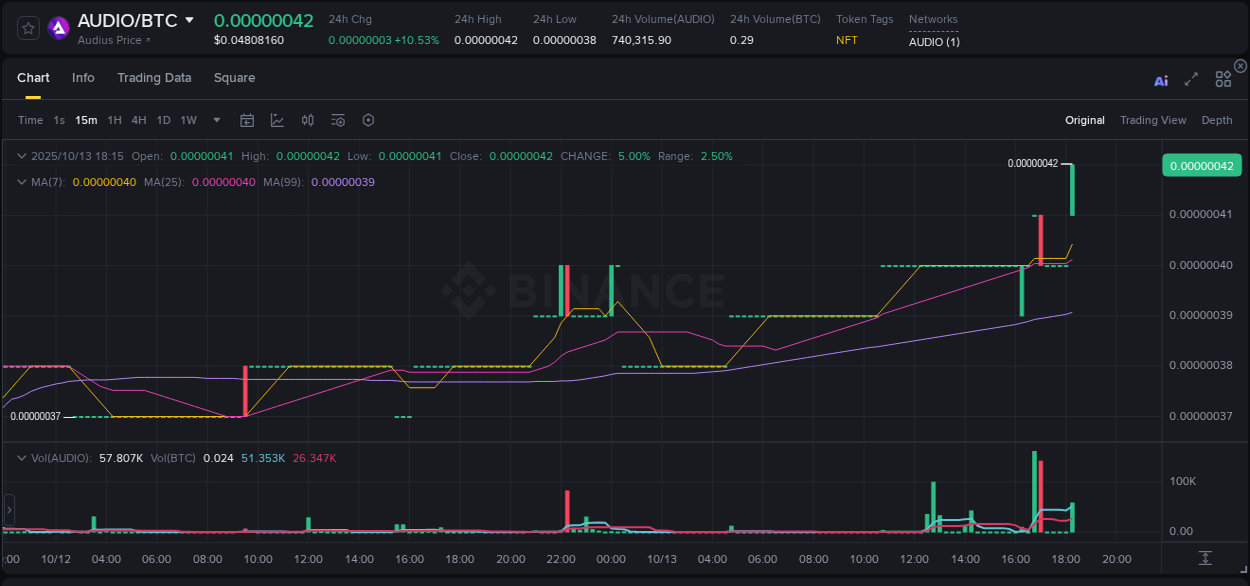This screenshot has width=1250, height=586.
Task: Collapse the MA indicator row chevron
Action: tap(22, 182)
